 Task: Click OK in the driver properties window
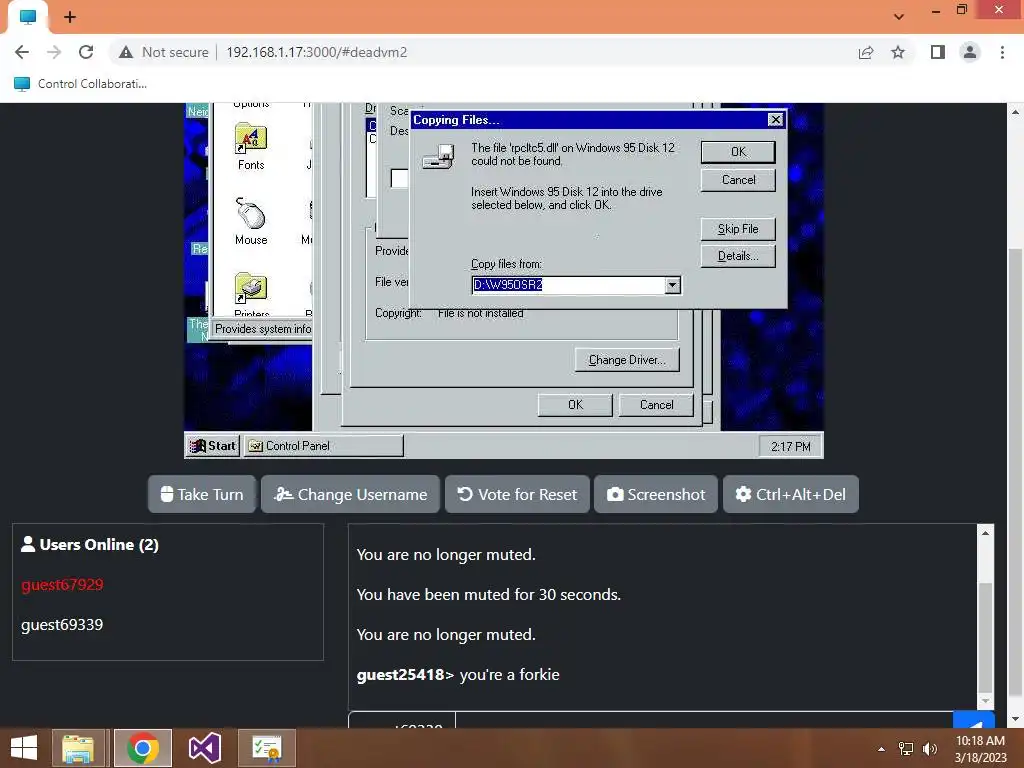tap(575, 405)
